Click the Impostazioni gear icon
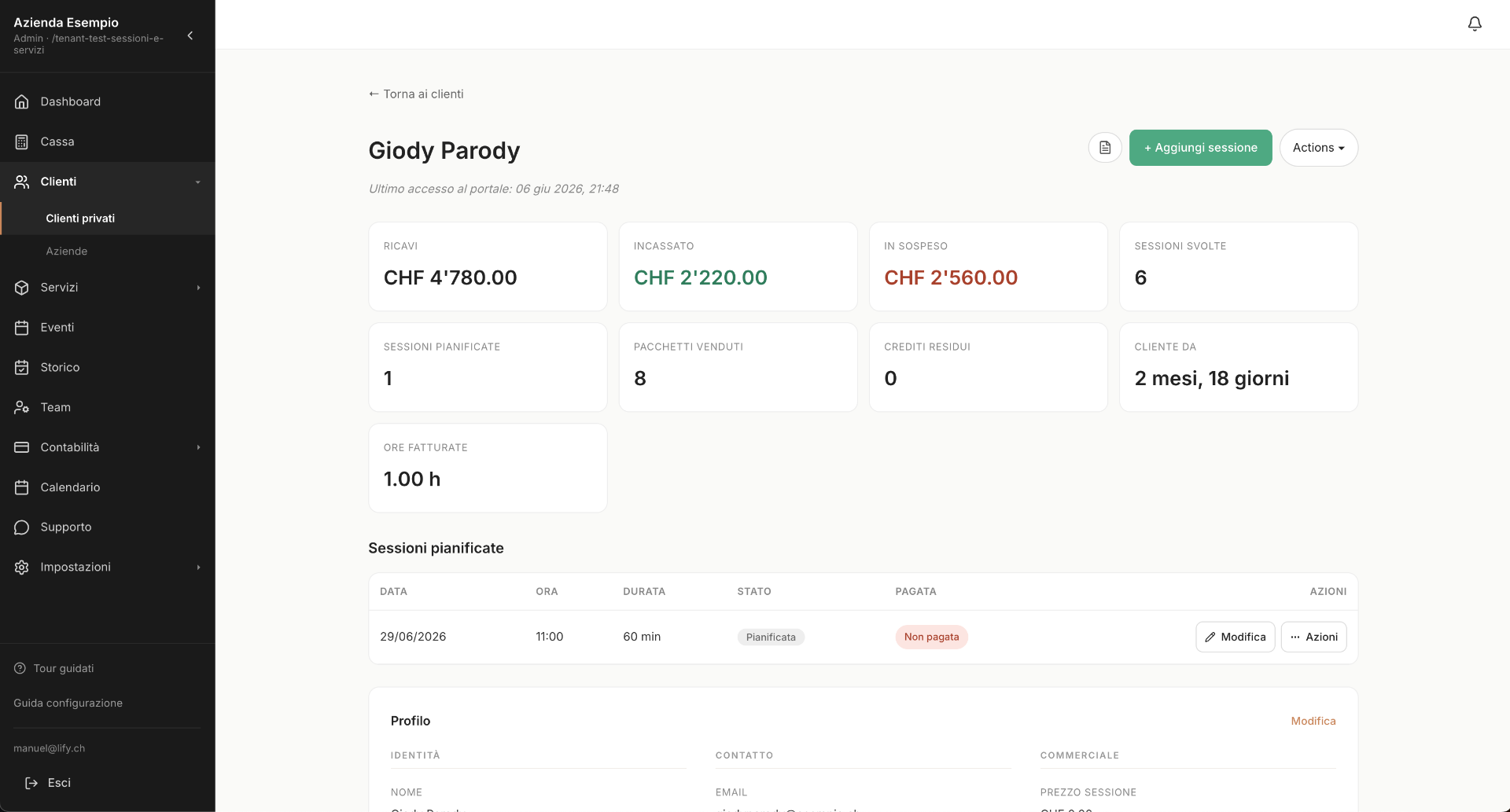The height and width of the screenshot is (812, 1510). pos(22,568)
